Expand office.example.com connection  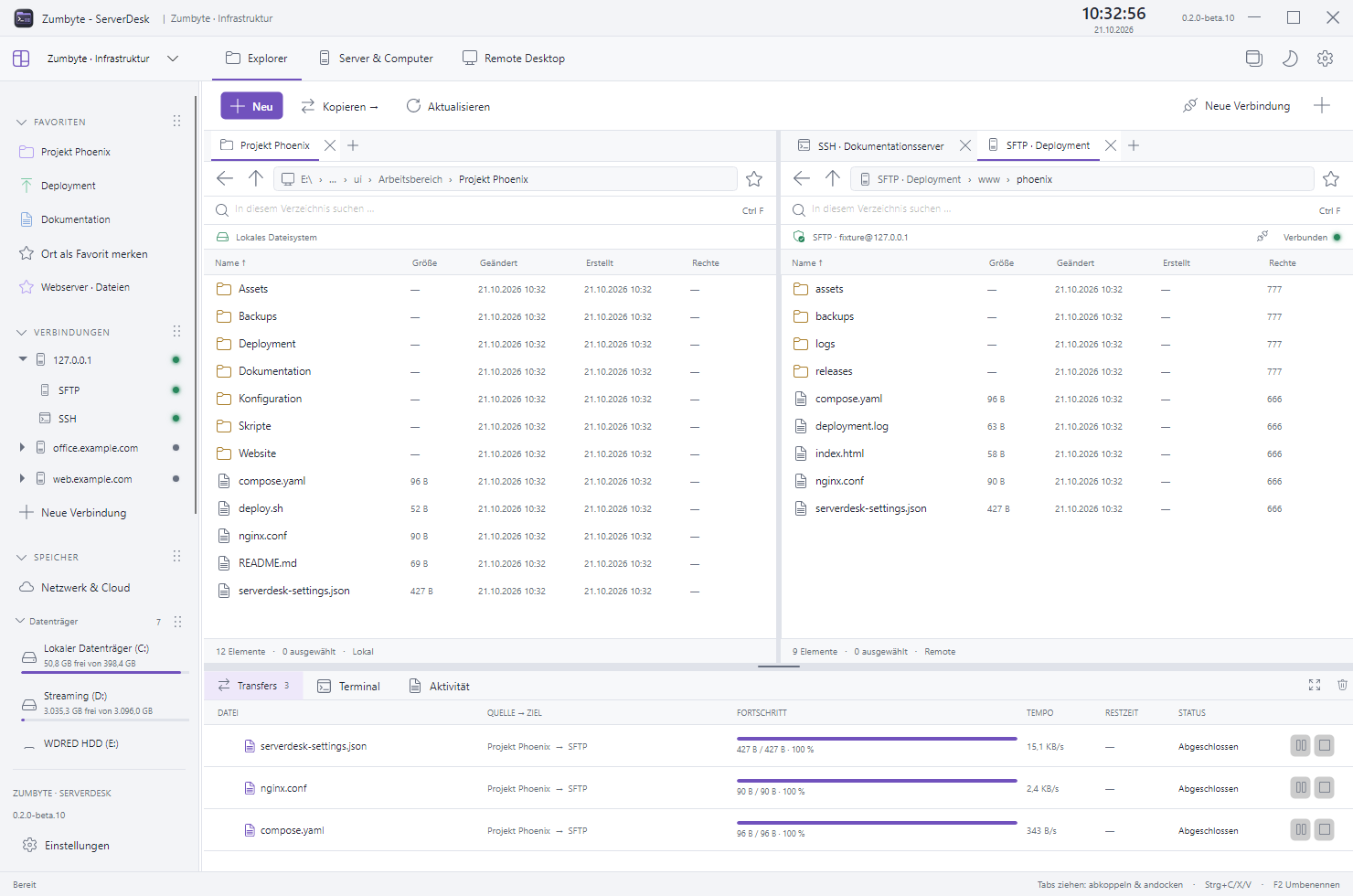pyautogui.click(x=22, y=447)
